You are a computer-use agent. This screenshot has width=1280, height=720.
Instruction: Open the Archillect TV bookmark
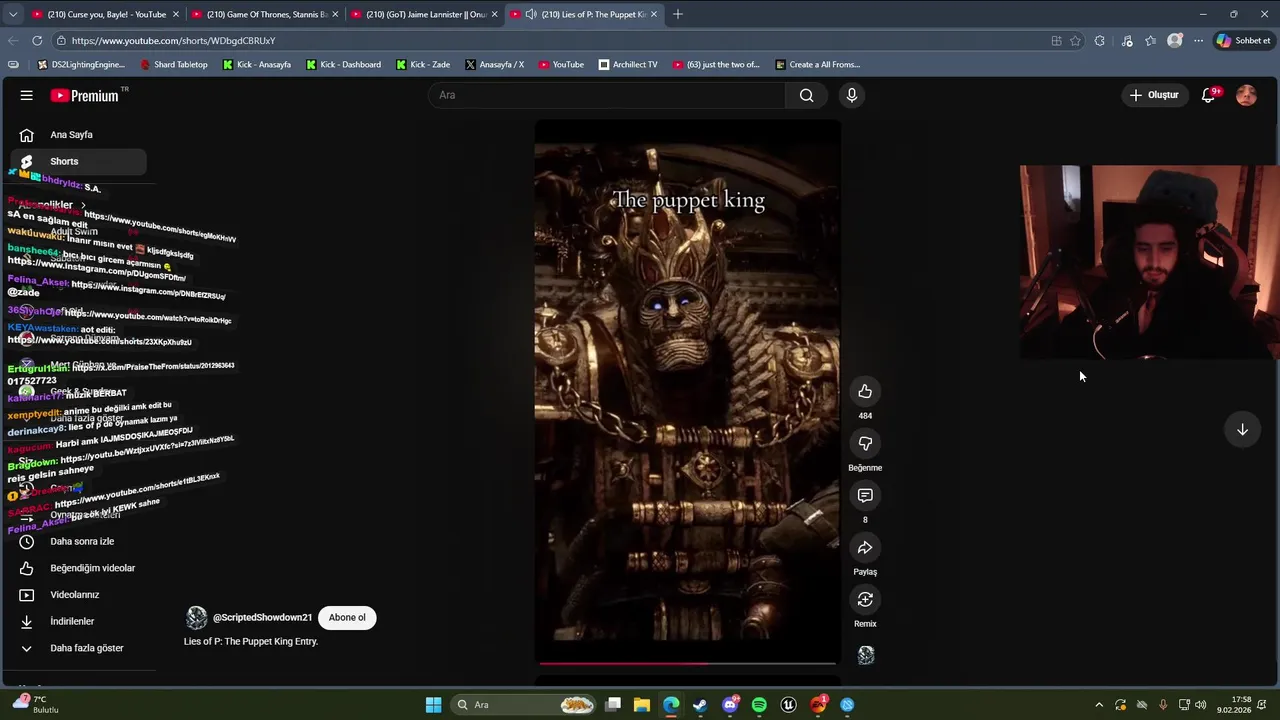coord(628,65)
